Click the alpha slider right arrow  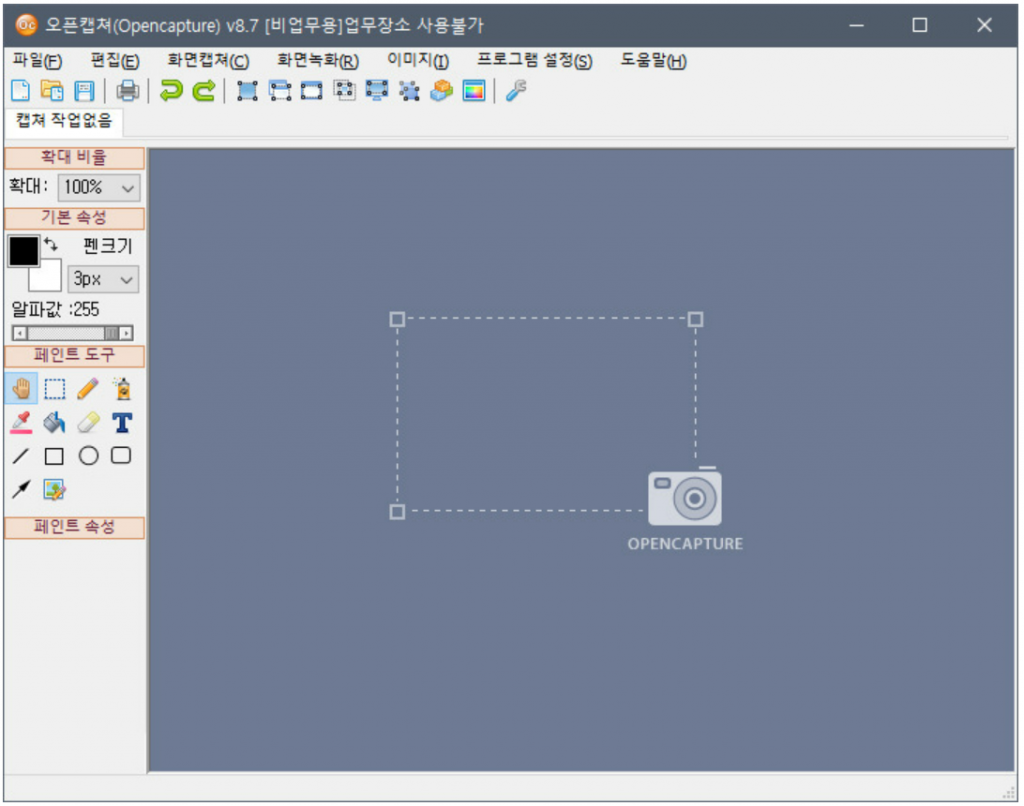click(126, 333)
